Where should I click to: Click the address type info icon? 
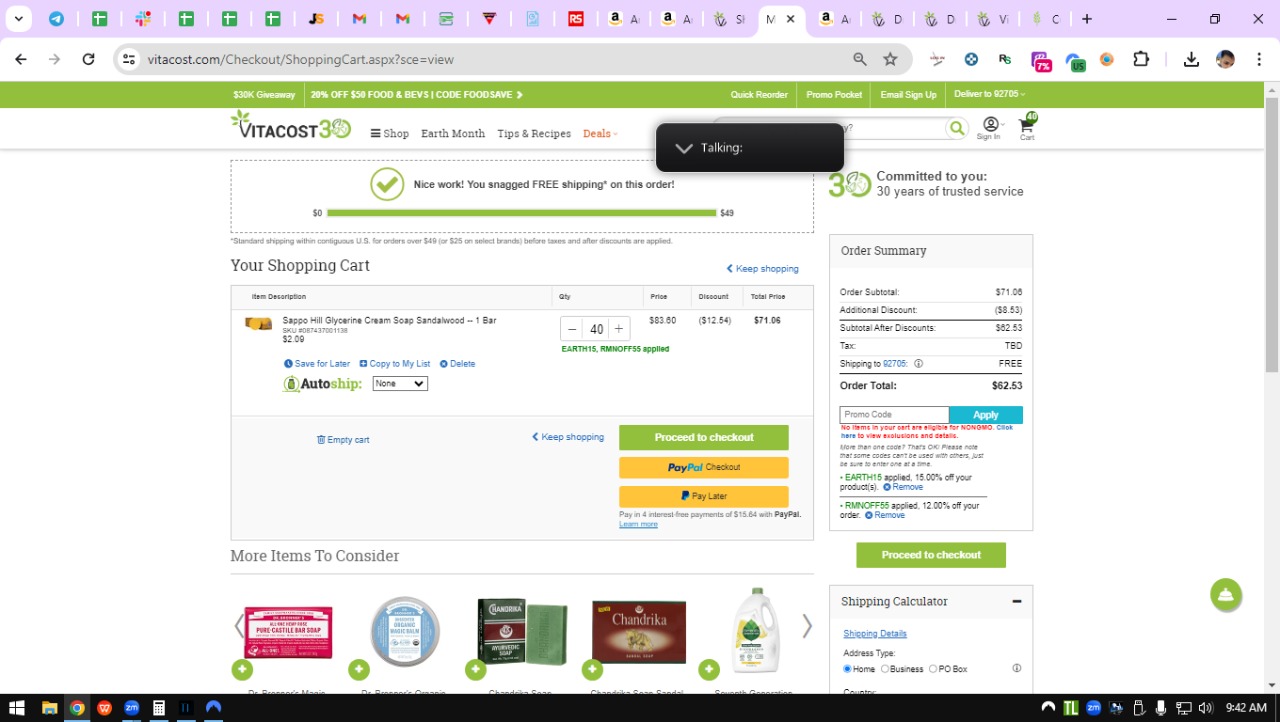click(x=1017, y=668)
